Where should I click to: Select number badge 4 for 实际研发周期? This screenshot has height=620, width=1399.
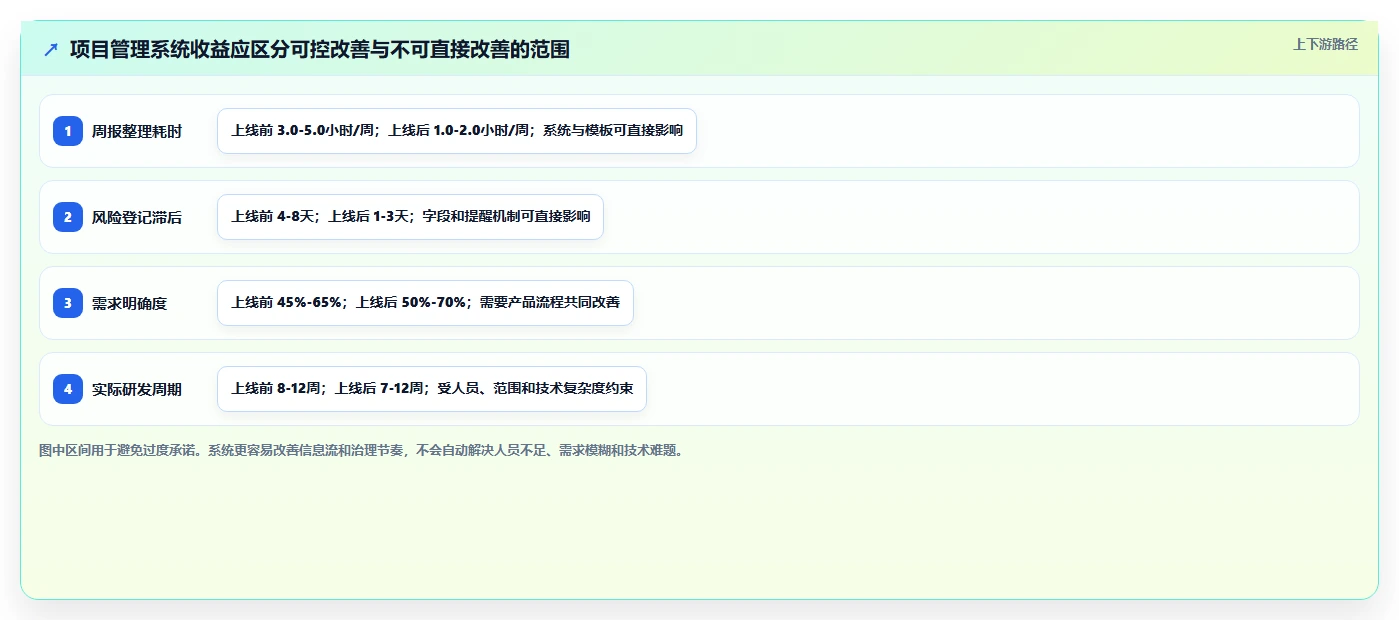[68, 389]
